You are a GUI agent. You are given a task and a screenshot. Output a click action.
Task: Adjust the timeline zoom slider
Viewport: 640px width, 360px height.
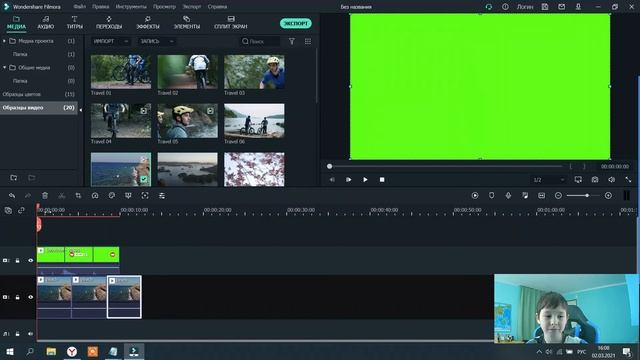[x=587, y=196]
